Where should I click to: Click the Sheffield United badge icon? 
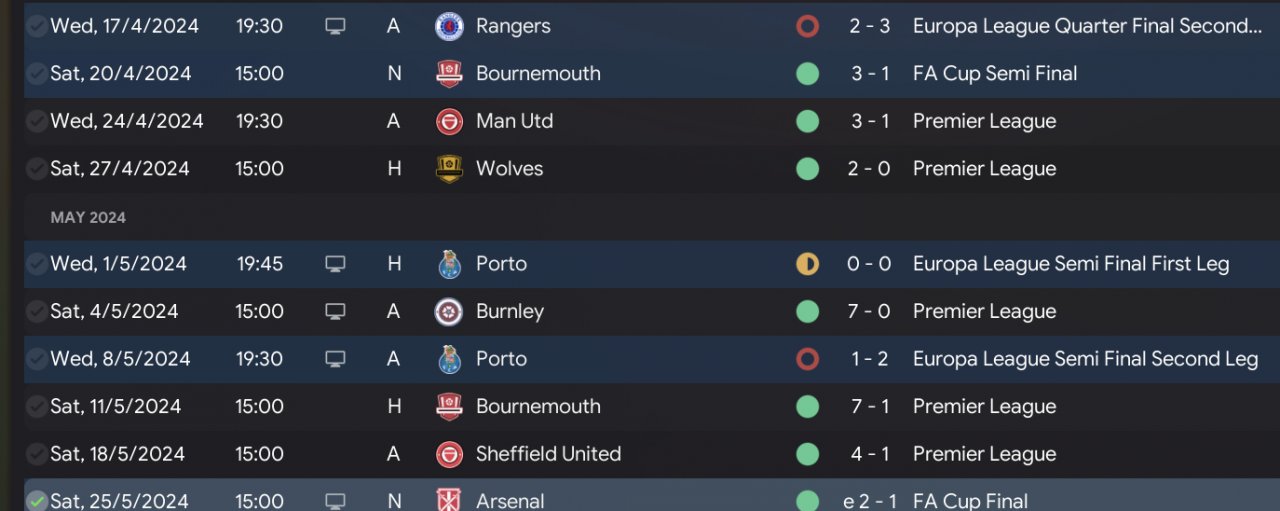[x=449, y=454]
